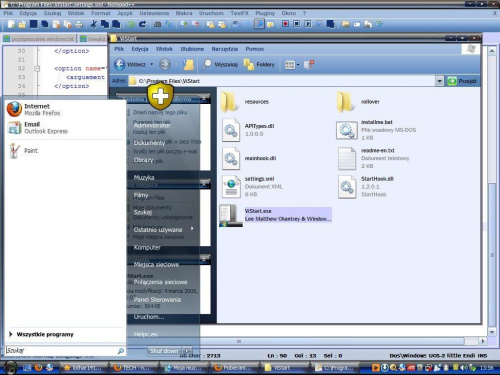Screen dimensions: 500x375
Task: Open Komputer in start menu
Action: point(147,247)
